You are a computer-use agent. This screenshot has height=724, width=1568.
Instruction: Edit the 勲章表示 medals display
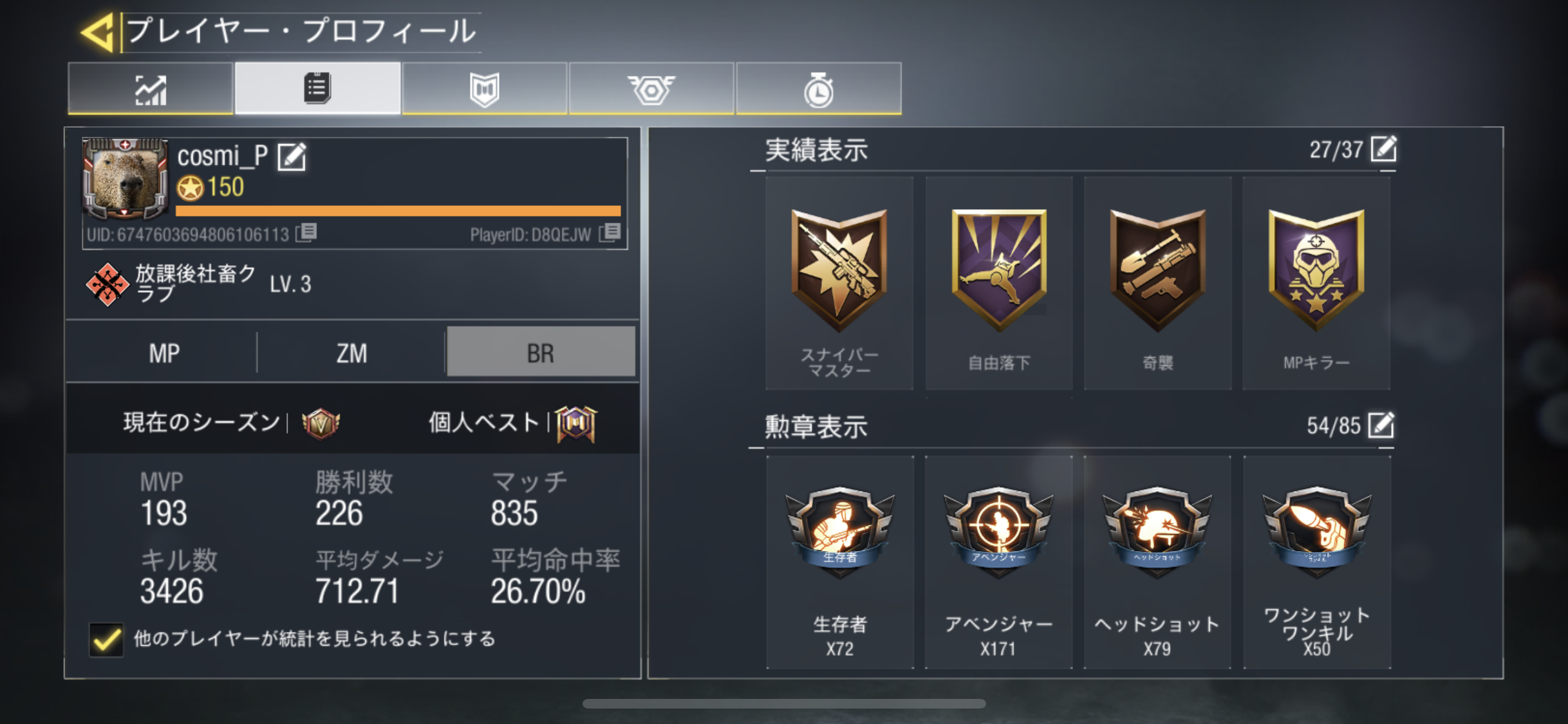pyautogui.click(x=1381, y=425)
